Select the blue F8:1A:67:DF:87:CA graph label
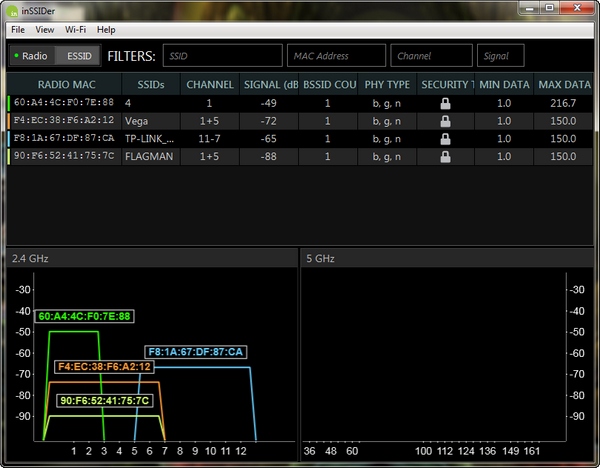This screenshot has height=468, width=600. (x=196, y=352)
